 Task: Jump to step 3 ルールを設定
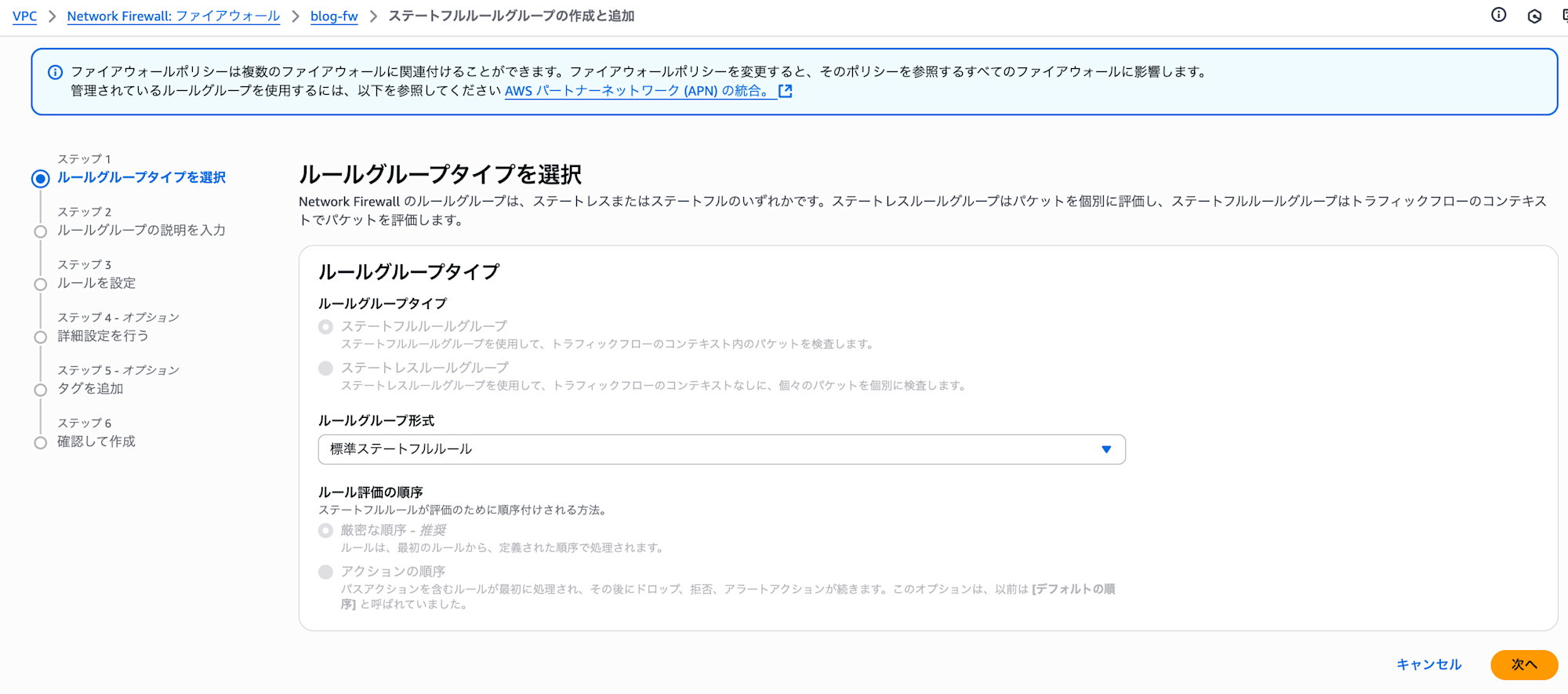click(x=96, y=283)
